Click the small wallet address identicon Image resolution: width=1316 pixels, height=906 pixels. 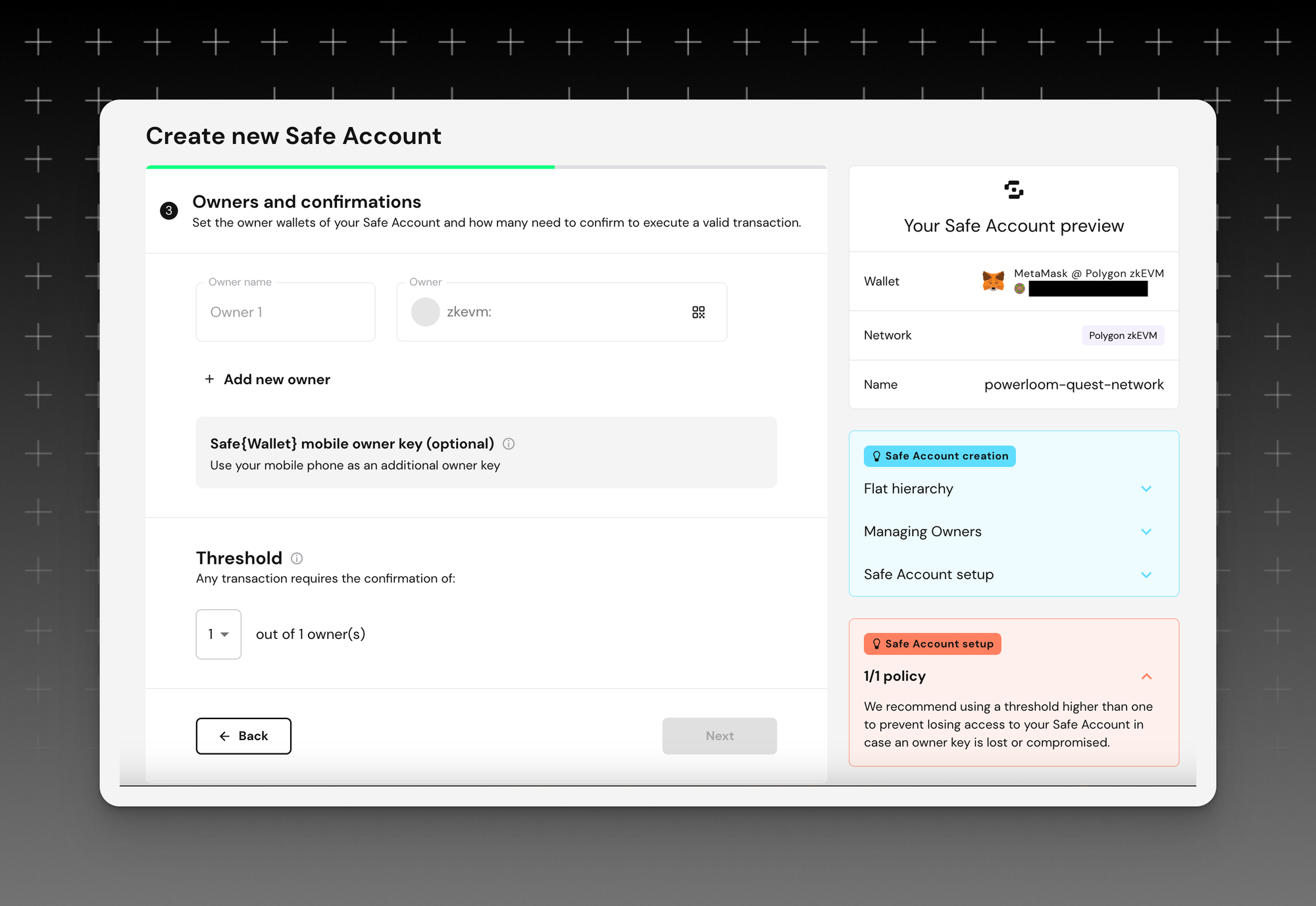[x=1020, y=289]
